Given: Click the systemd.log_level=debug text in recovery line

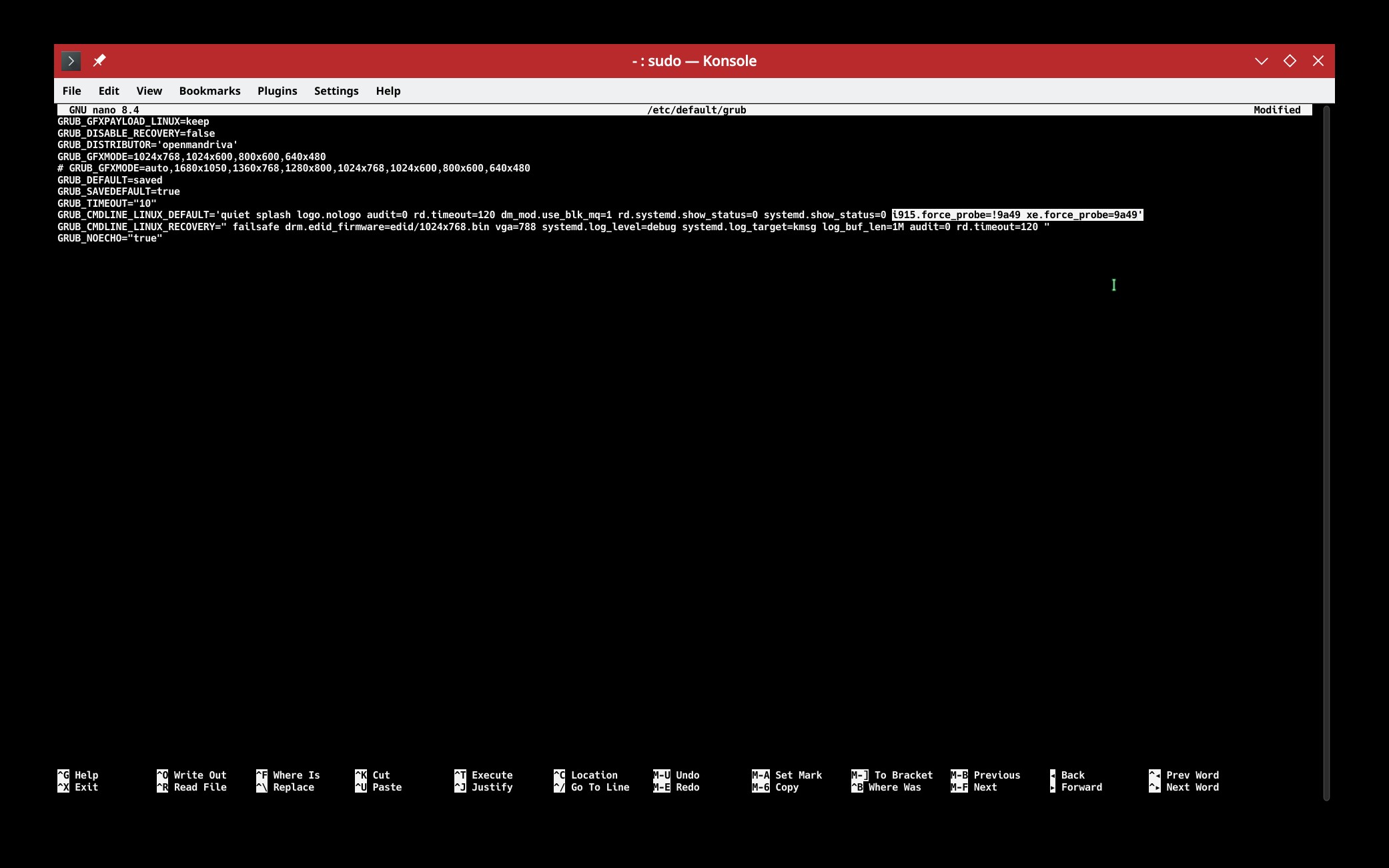Looking at the screenshot, I should [x=609, y=227].
